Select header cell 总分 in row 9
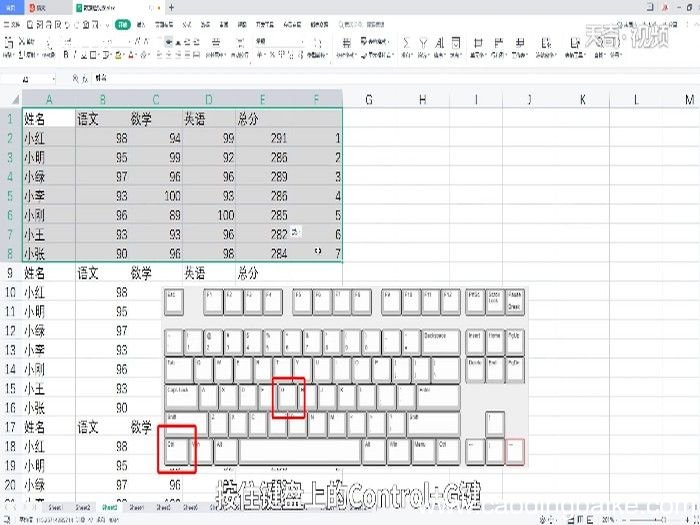Viewport: 700px width, 525px height. pos(262,273)
